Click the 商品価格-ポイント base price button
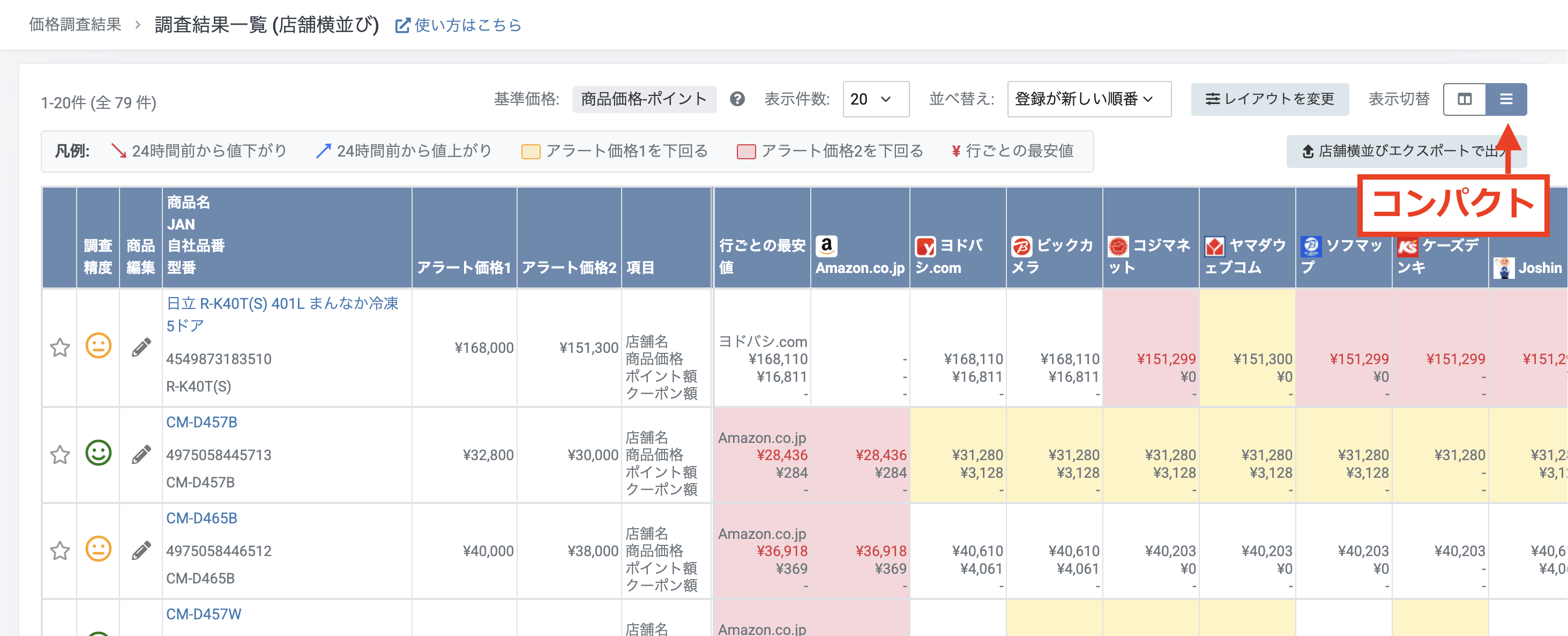1568x636 pixels. click(x=644, y=99)
